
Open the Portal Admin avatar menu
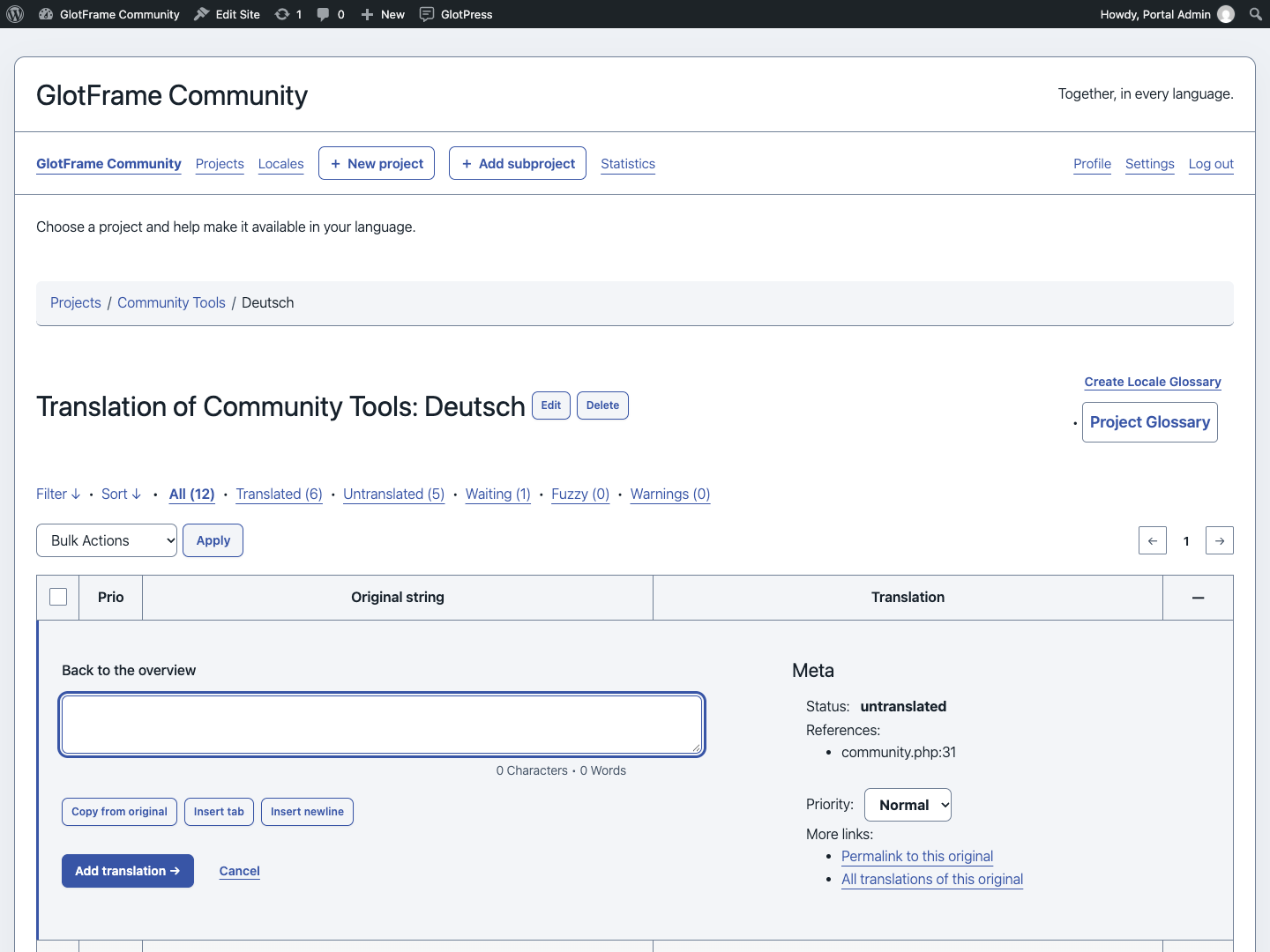coord(1167,14)
